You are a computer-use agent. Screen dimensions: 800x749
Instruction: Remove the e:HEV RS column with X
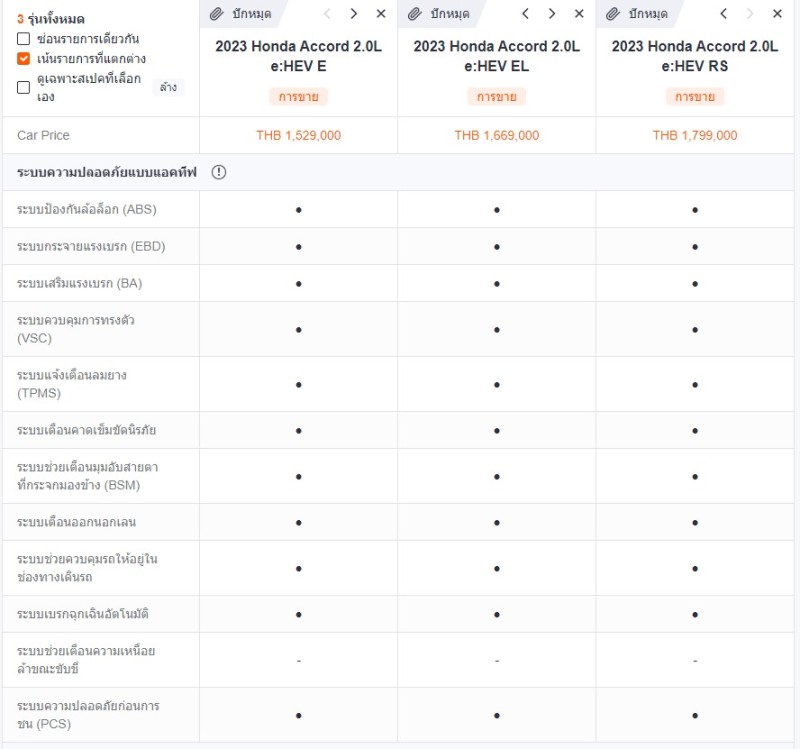click(777, 14)
